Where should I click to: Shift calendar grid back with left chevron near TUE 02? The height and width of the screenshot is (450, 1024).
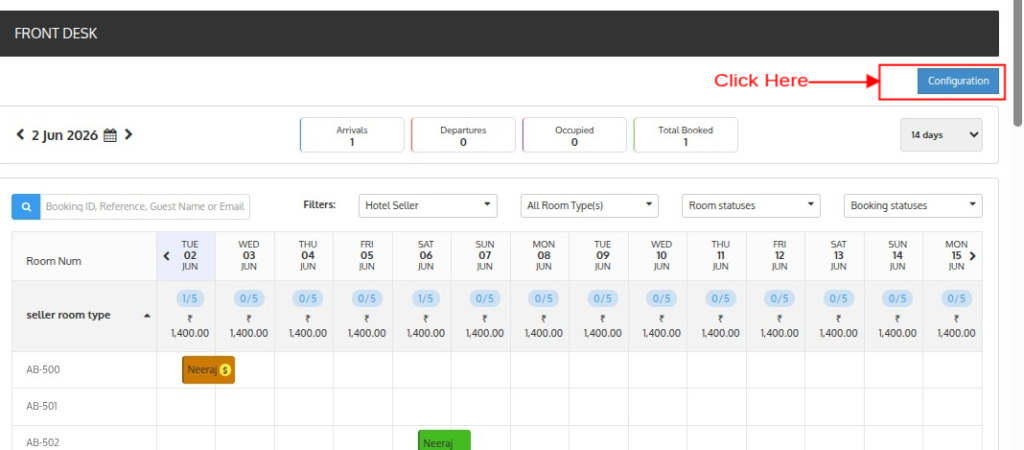pyautogui.click(x=167, y=256)
